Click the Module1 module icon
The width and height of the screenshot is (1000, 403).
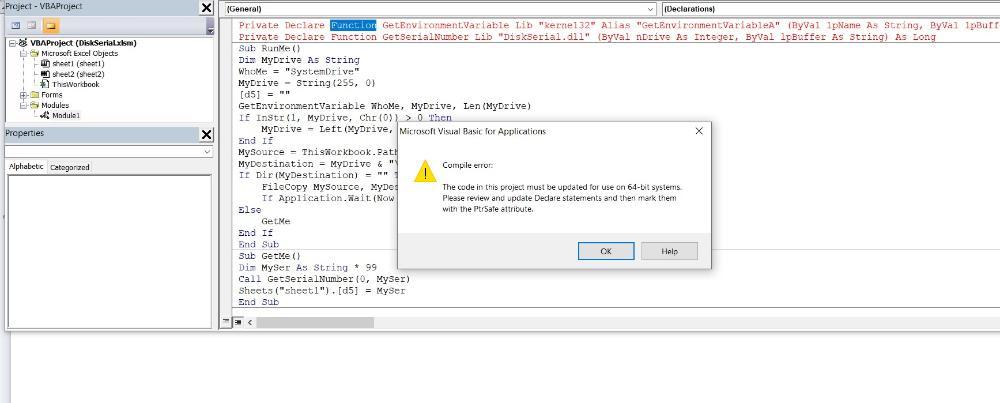coord(45,115)
